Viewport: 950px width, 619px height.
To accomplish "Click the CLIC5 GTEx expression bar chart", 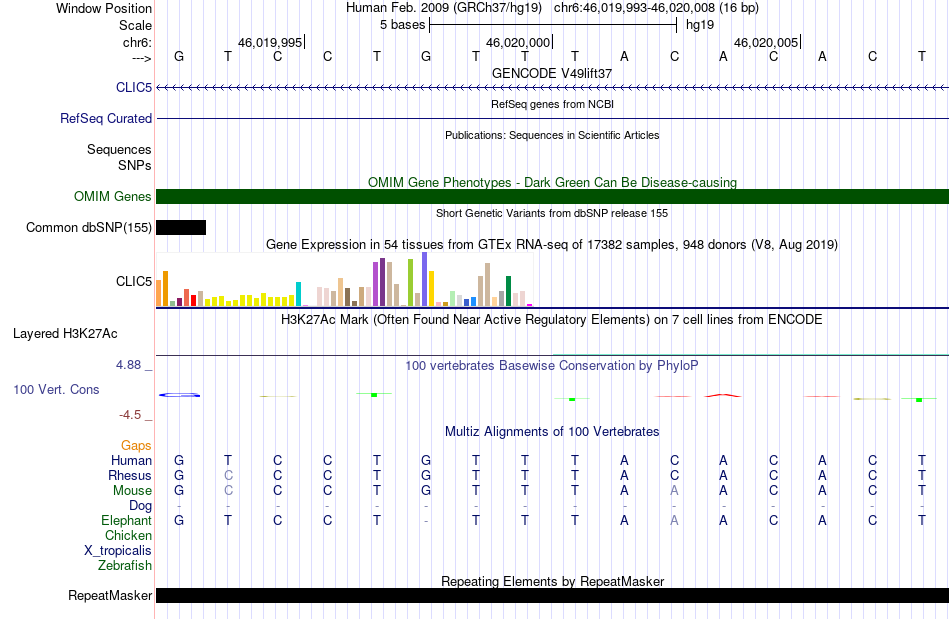I will pos(344,279).
